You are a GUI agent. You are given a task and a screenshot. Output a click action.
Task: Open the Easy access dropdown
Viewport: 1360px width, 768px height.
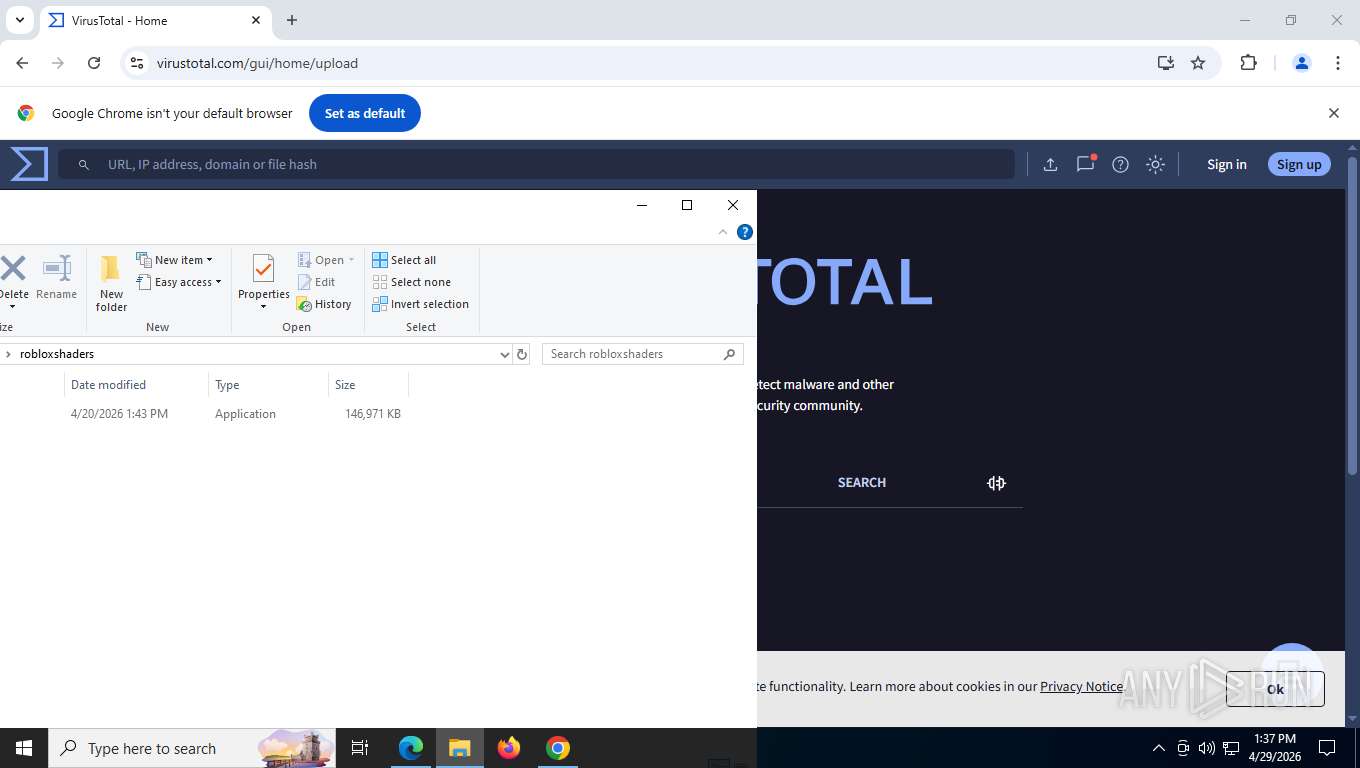tap(179, 282)
